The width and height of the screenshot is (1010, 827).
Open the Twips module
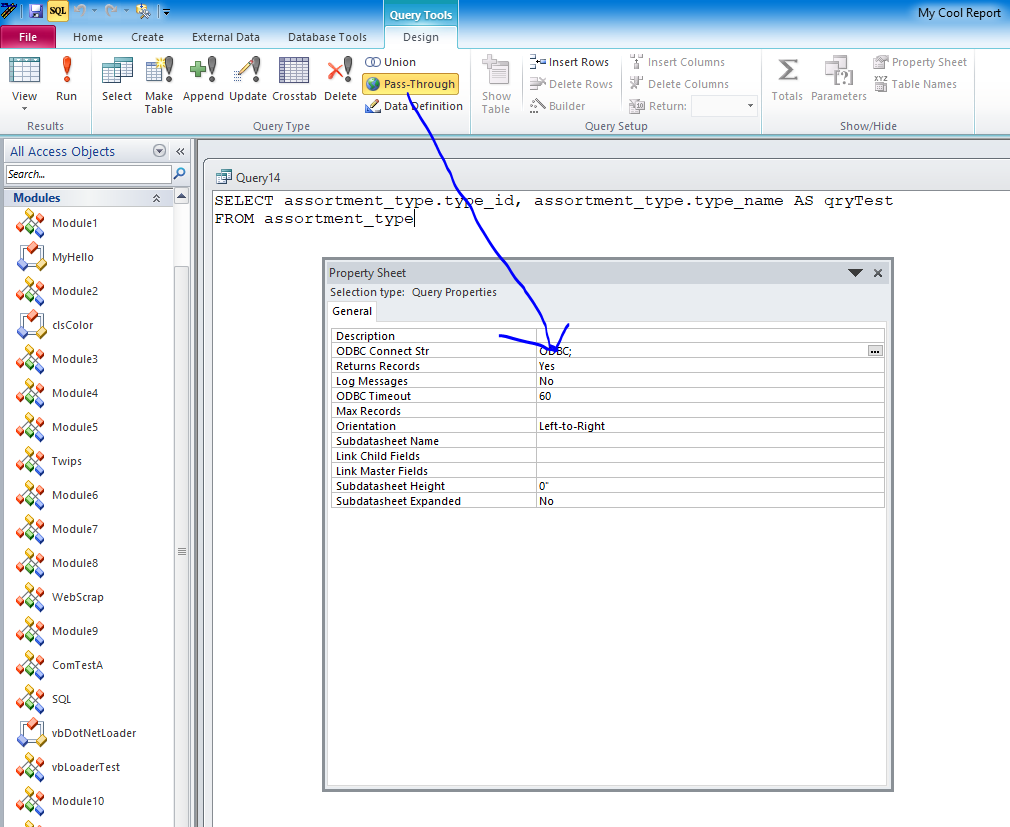click(67, 461)
